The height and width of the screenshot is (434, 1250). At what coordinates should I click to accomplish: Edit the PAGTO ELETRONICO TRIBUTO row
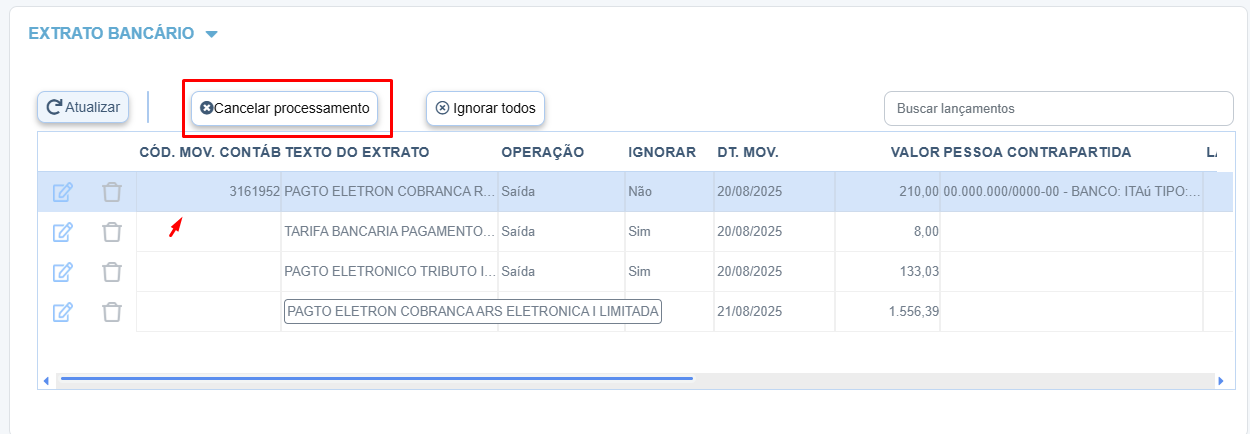click(62, 272)
